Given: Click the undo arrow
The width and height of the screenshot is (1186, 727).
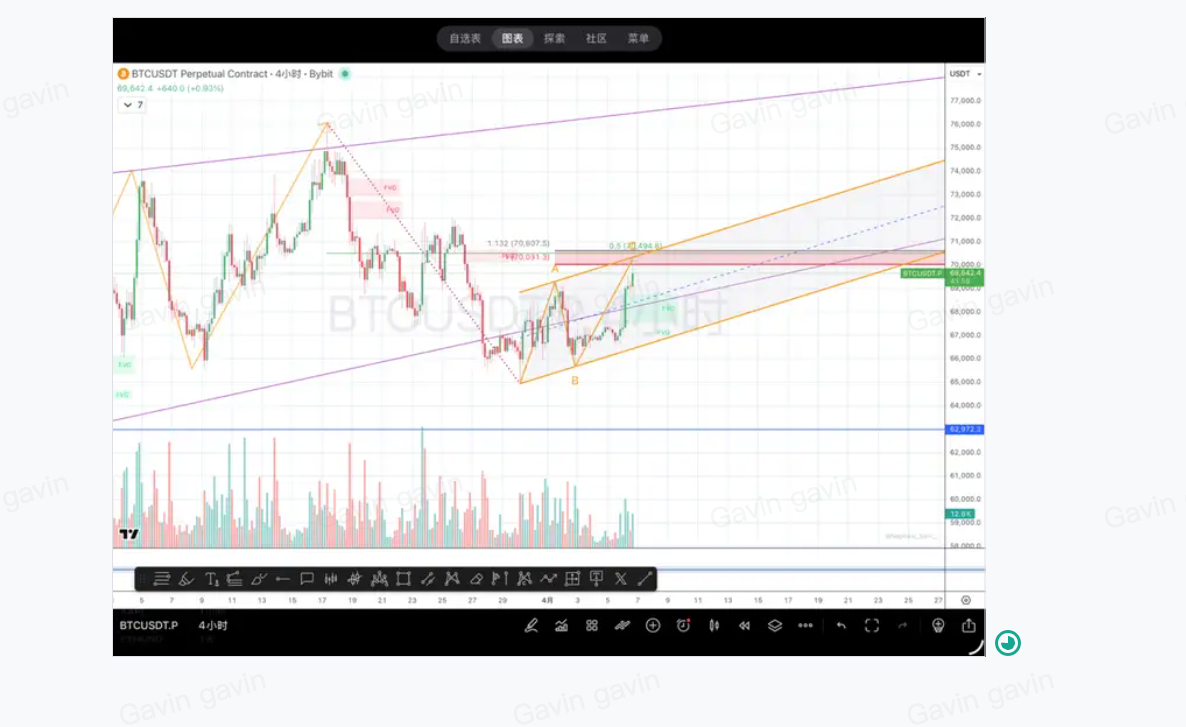Looking at the screenshot, I should coord(841,626).
